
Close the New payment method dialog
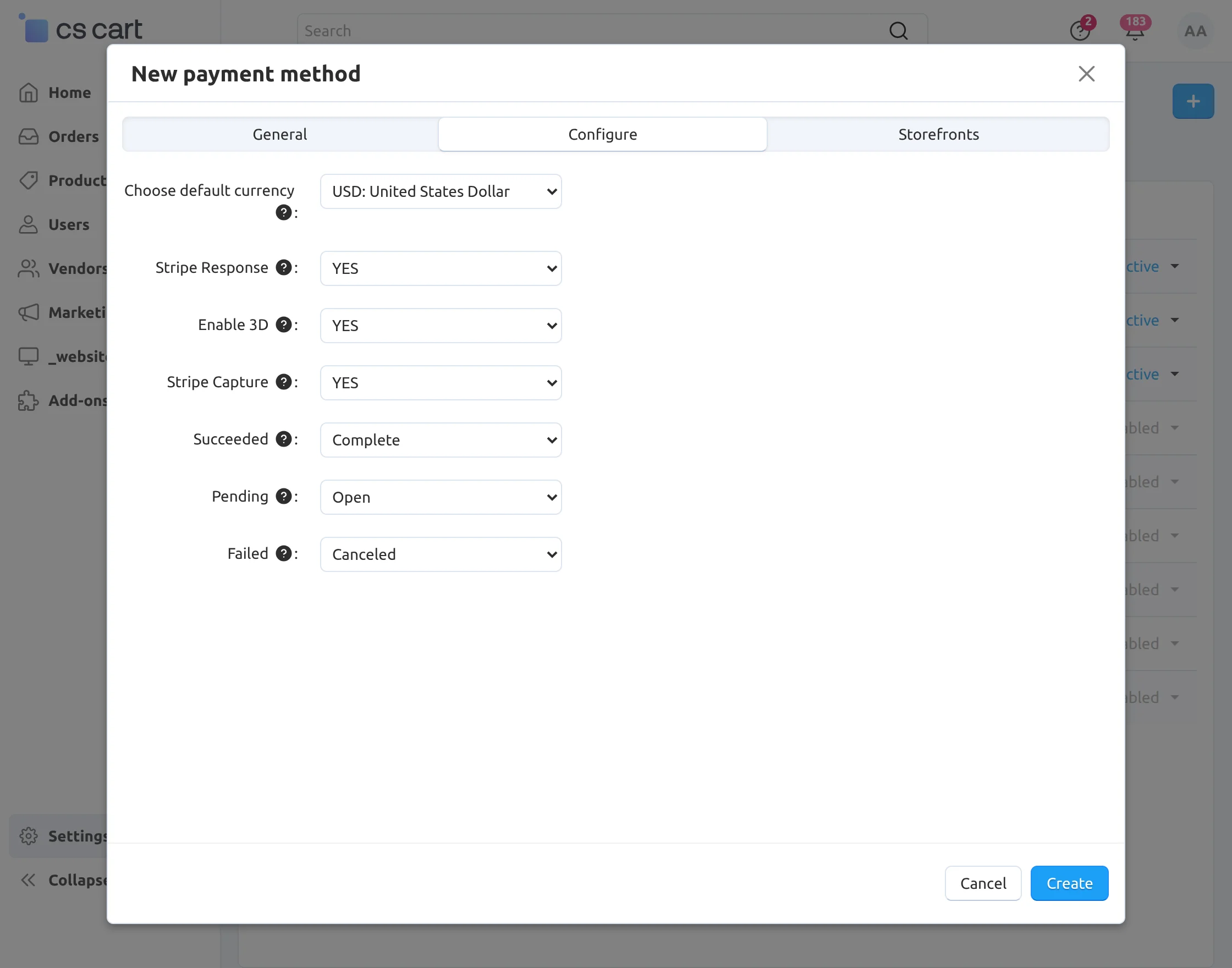[1086, 74]
